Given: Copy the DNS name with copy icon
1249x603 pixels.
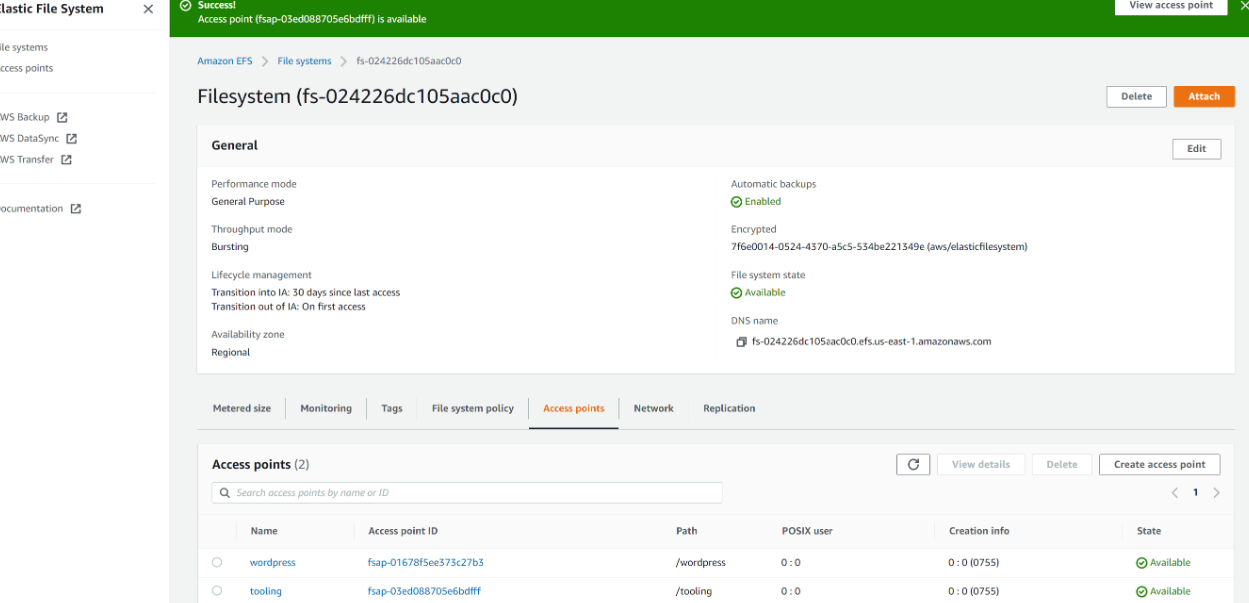Looking at the screenshot, I should [741, 342].
